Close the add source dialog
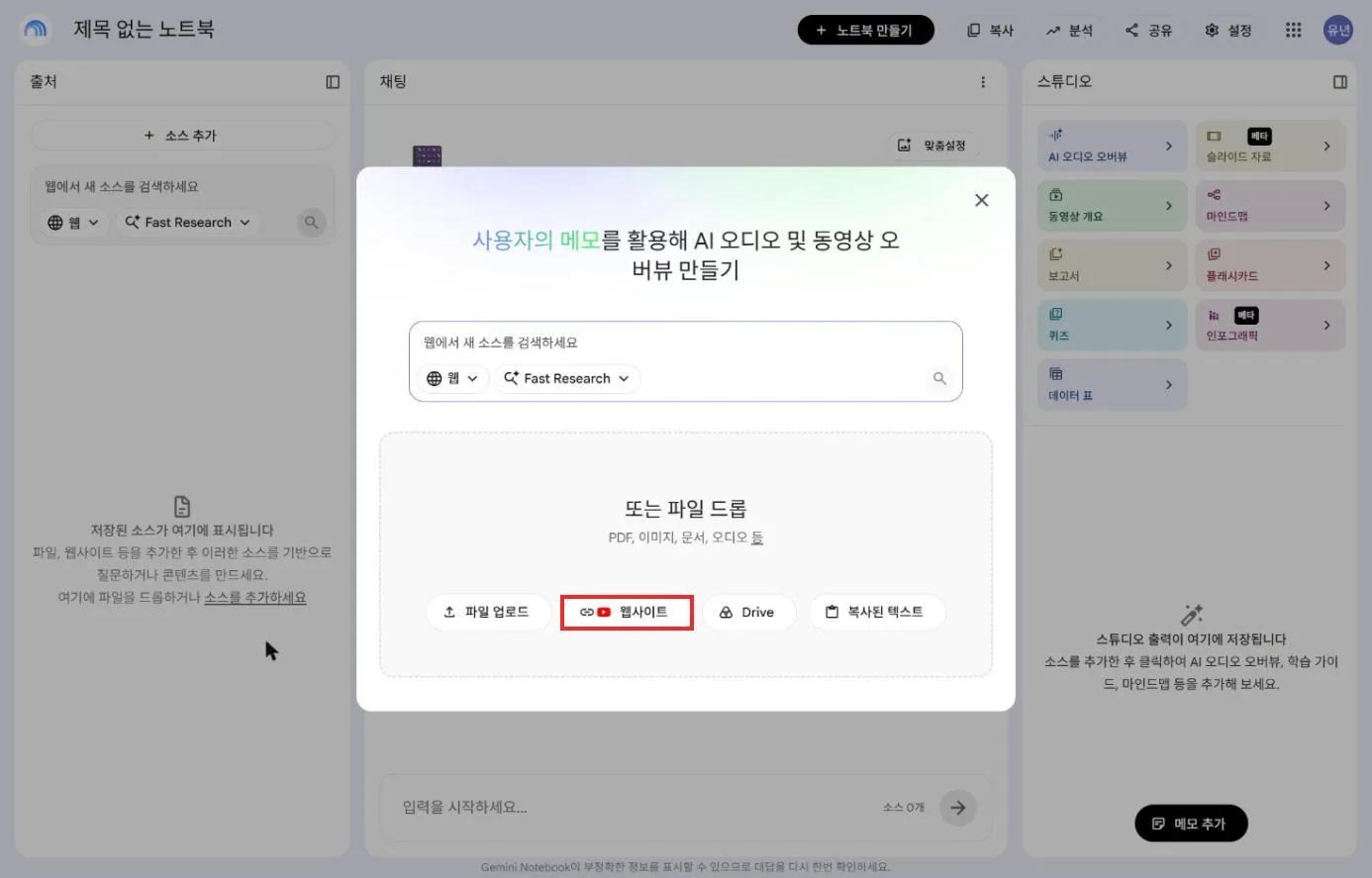This screenshot has height=878, width=1372. tap(981, 200)
